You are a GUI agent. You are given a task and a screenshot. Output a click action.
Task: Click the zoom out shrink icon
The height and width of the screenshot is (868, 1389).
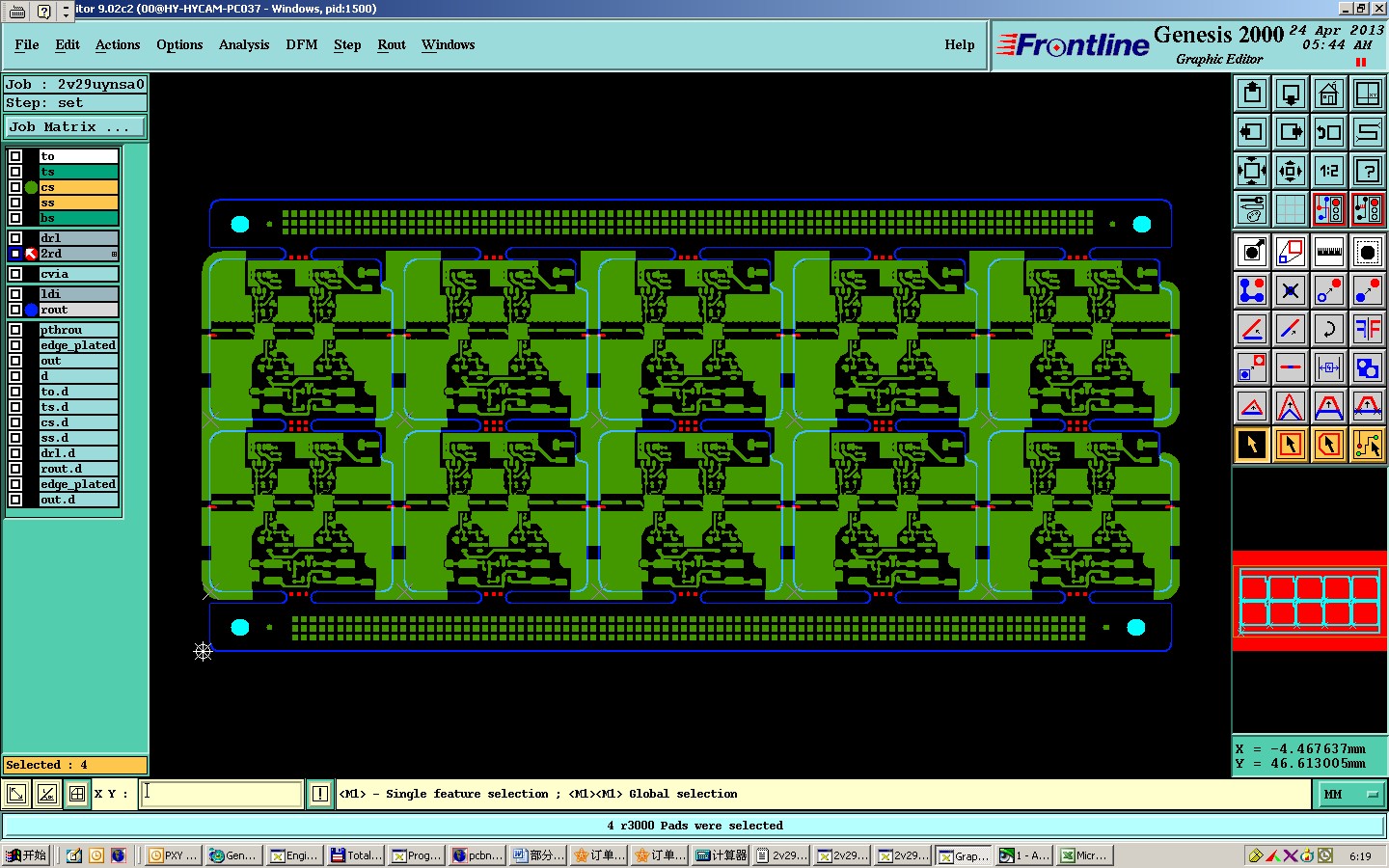tap(1291, 171)
